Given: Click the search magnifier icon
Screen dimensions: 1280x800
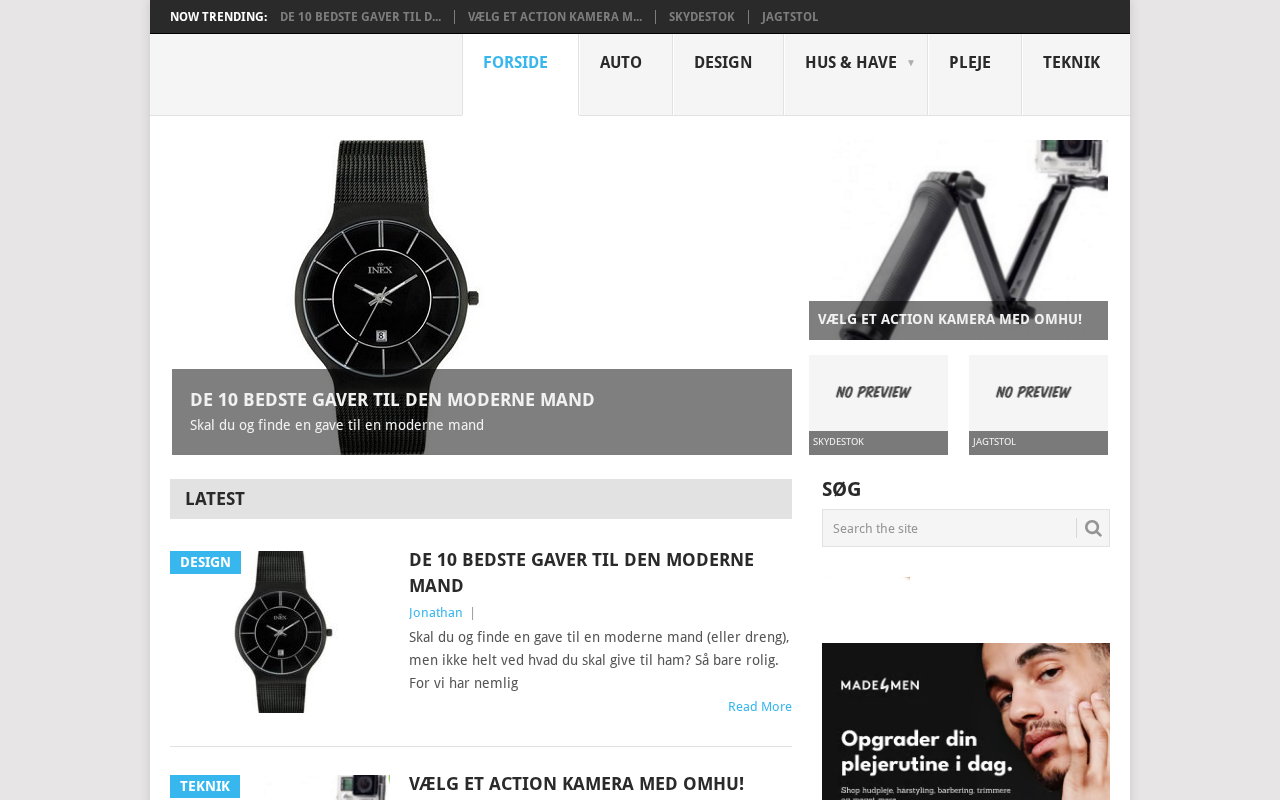Looking at the screenshot, I should (x=1093, y=528).
